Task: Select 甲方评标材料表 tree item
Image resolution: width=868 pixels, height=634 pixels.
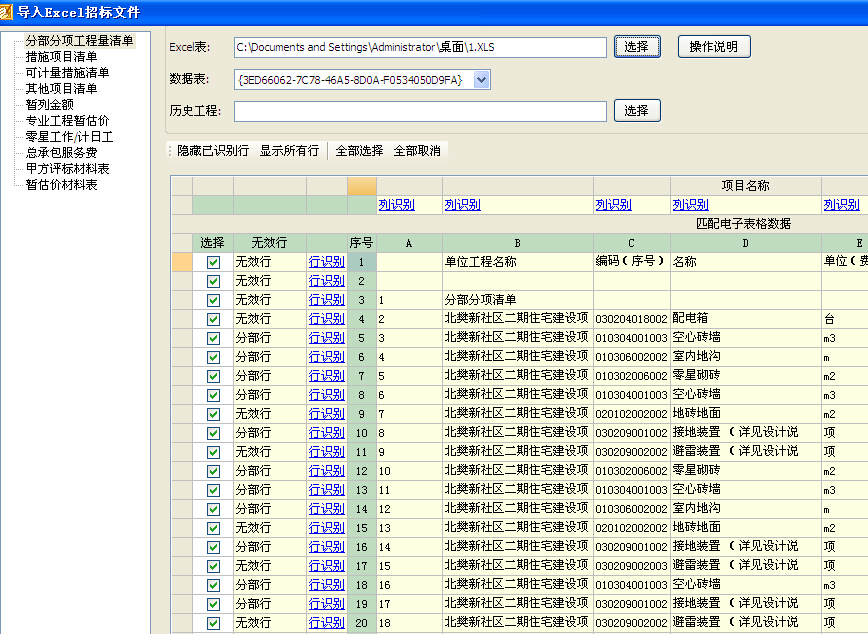Action: coord(67,169)
